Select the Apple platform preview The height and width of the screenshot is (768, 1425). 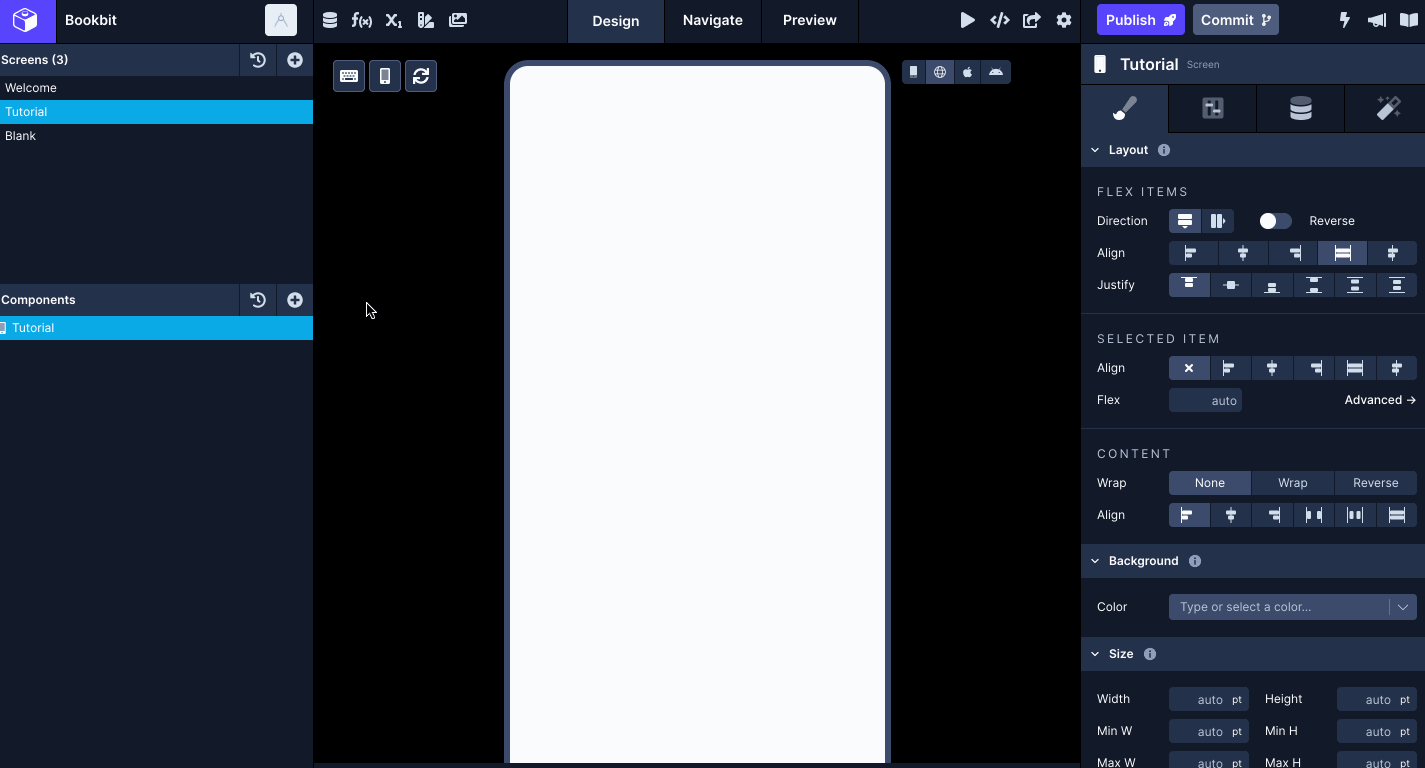[x=967, y=71]
